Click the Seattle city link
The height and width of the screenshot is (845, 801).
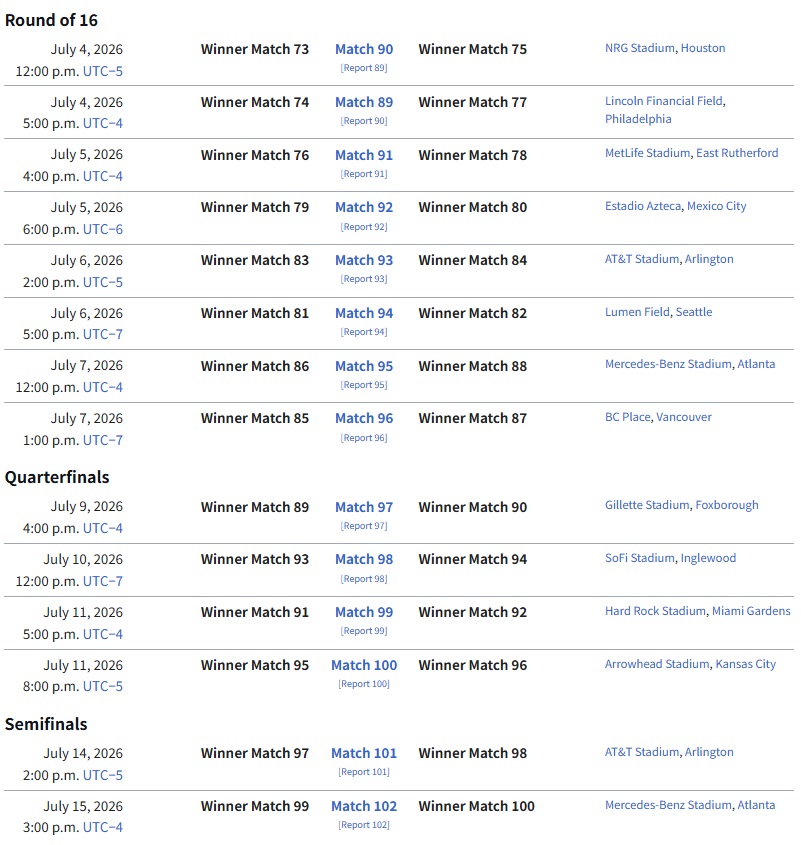pyautogui.click(x=694, y=312)
